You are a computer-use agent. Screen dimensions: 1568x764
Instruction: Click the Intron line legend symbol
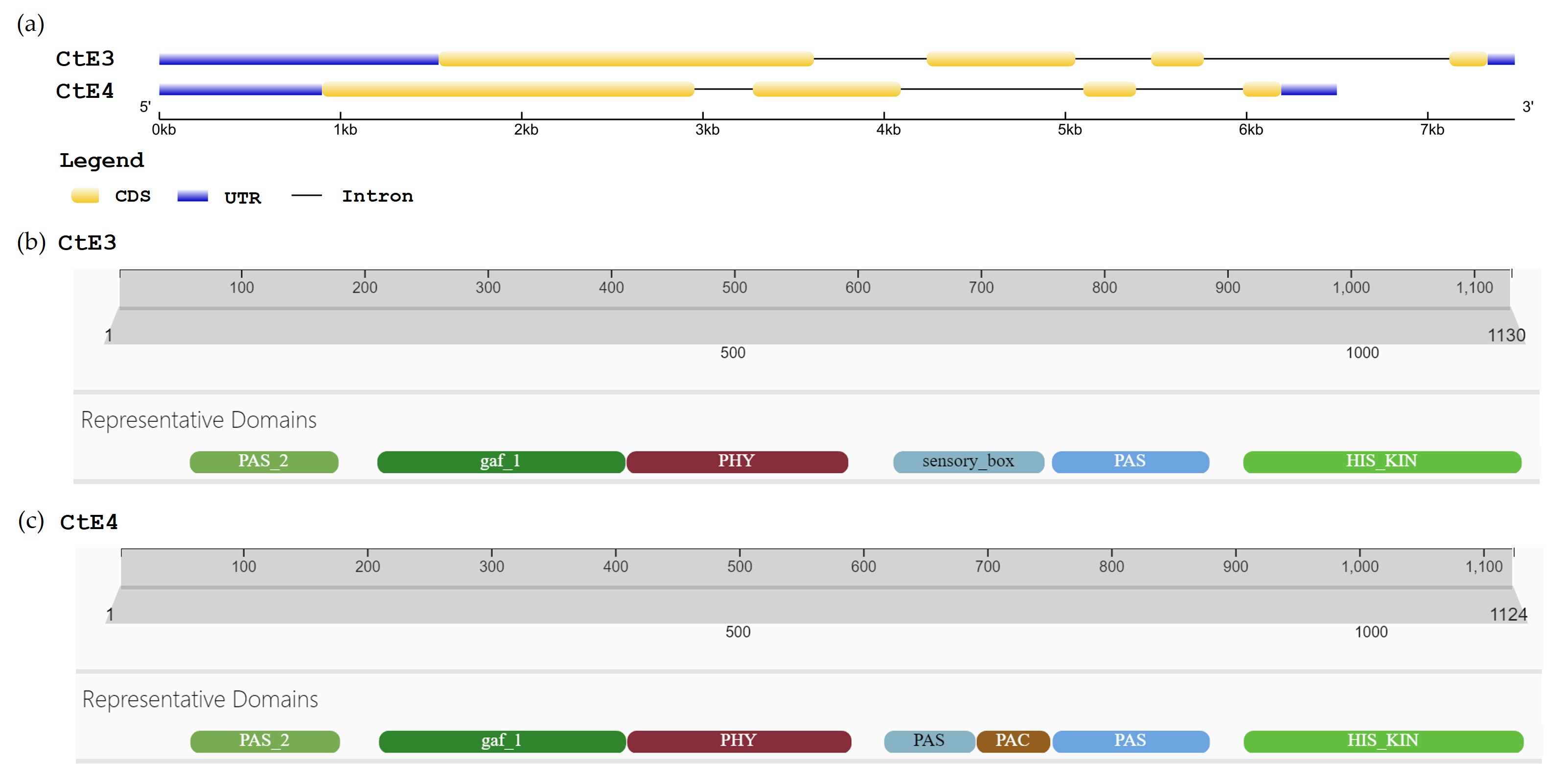306,195
